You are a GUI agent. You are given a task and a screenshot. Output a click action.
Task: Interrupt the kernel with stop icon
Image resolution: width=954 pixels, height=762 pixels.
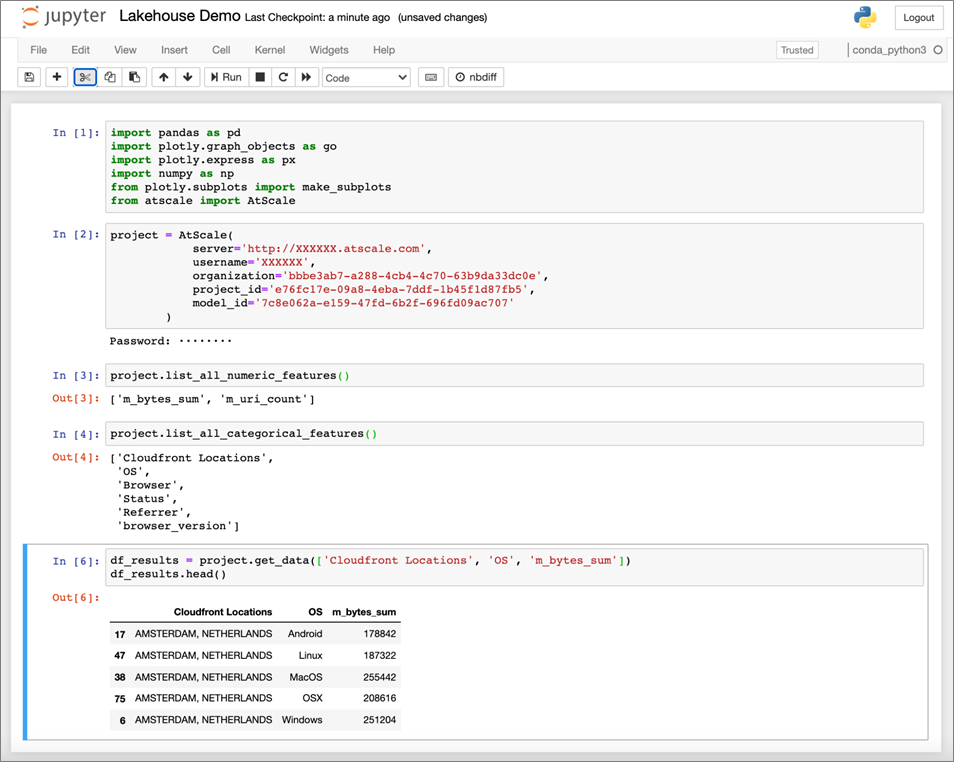tap(260, 77)
